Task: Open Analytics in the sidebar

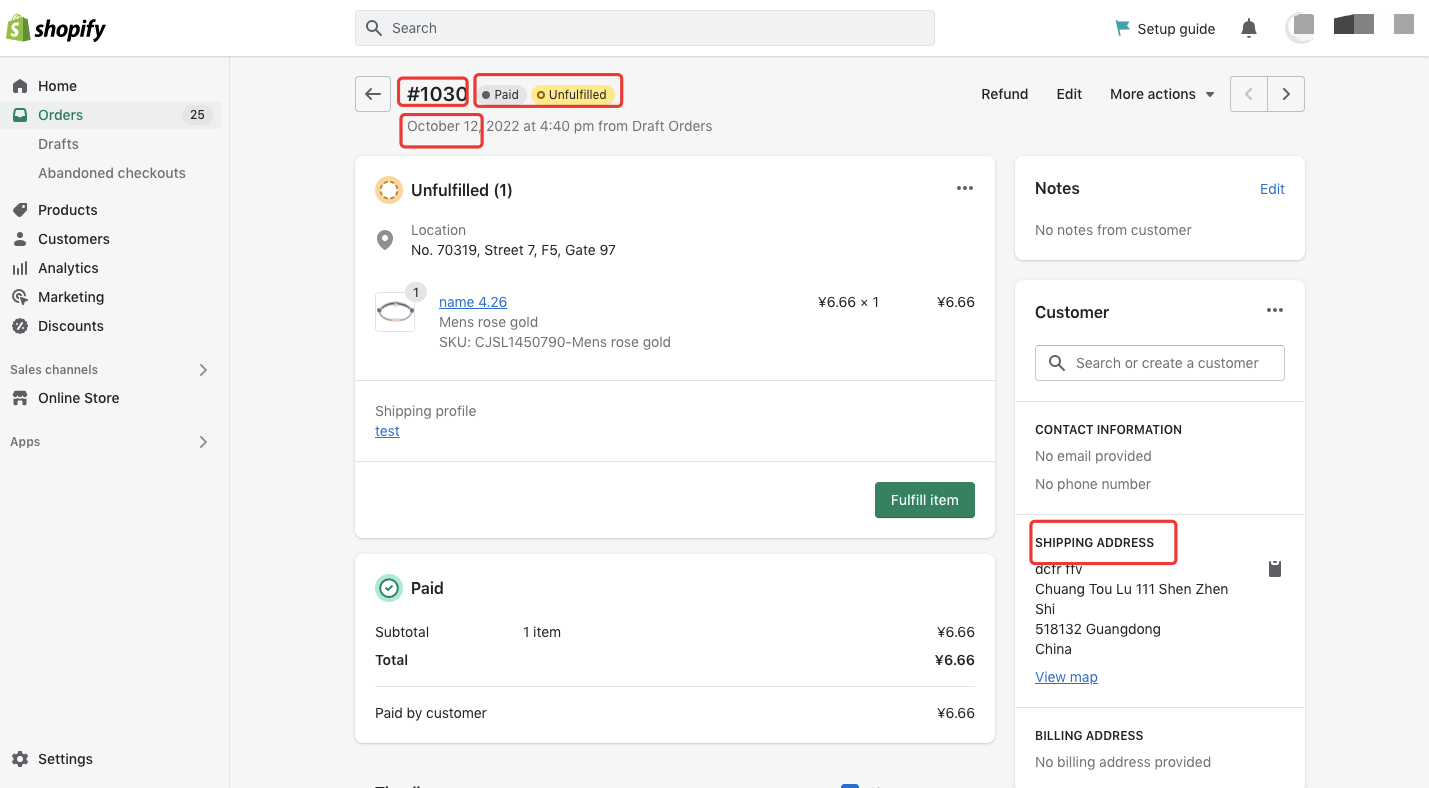Action: click(x=68, y=268)
